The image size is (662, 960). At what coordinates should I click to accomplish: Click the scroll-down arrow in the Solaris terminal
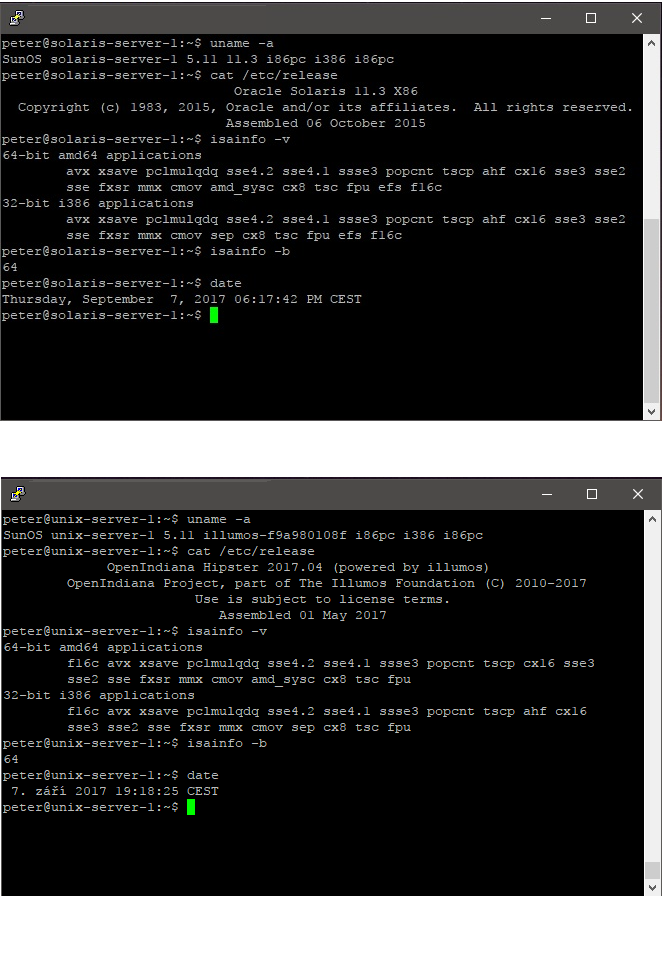(652, 412)
